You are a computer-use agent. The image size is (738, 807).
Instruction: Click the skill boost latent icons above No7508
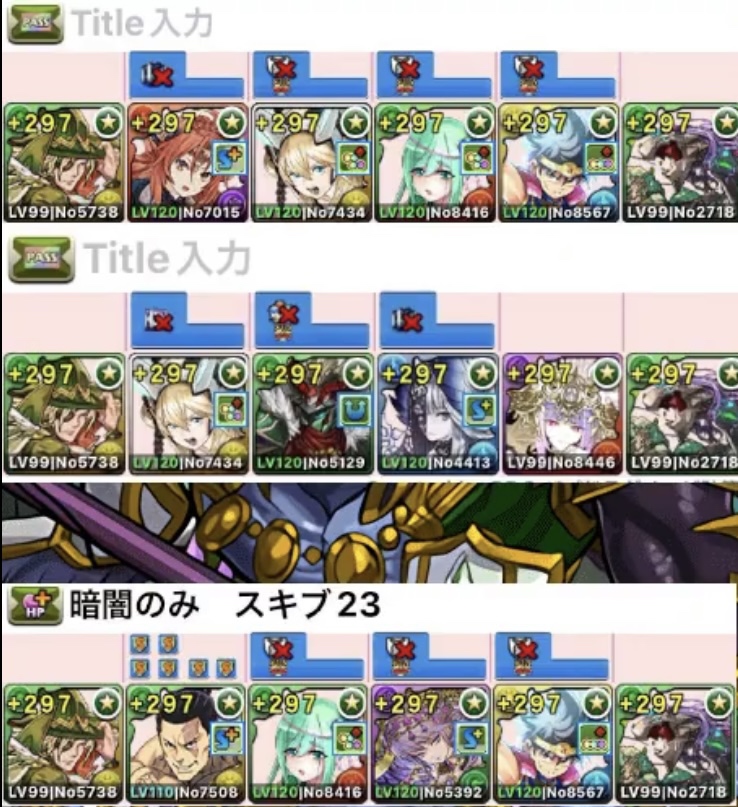pyautogui.click(x=183, y=656)
